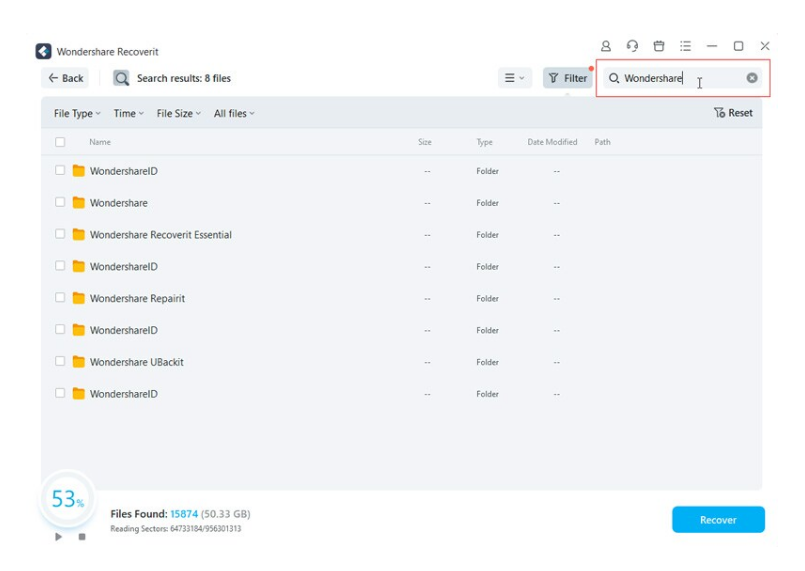The image size is (805, 571).
Task: Open the view mode list dropdown
Action: [514, 78]
